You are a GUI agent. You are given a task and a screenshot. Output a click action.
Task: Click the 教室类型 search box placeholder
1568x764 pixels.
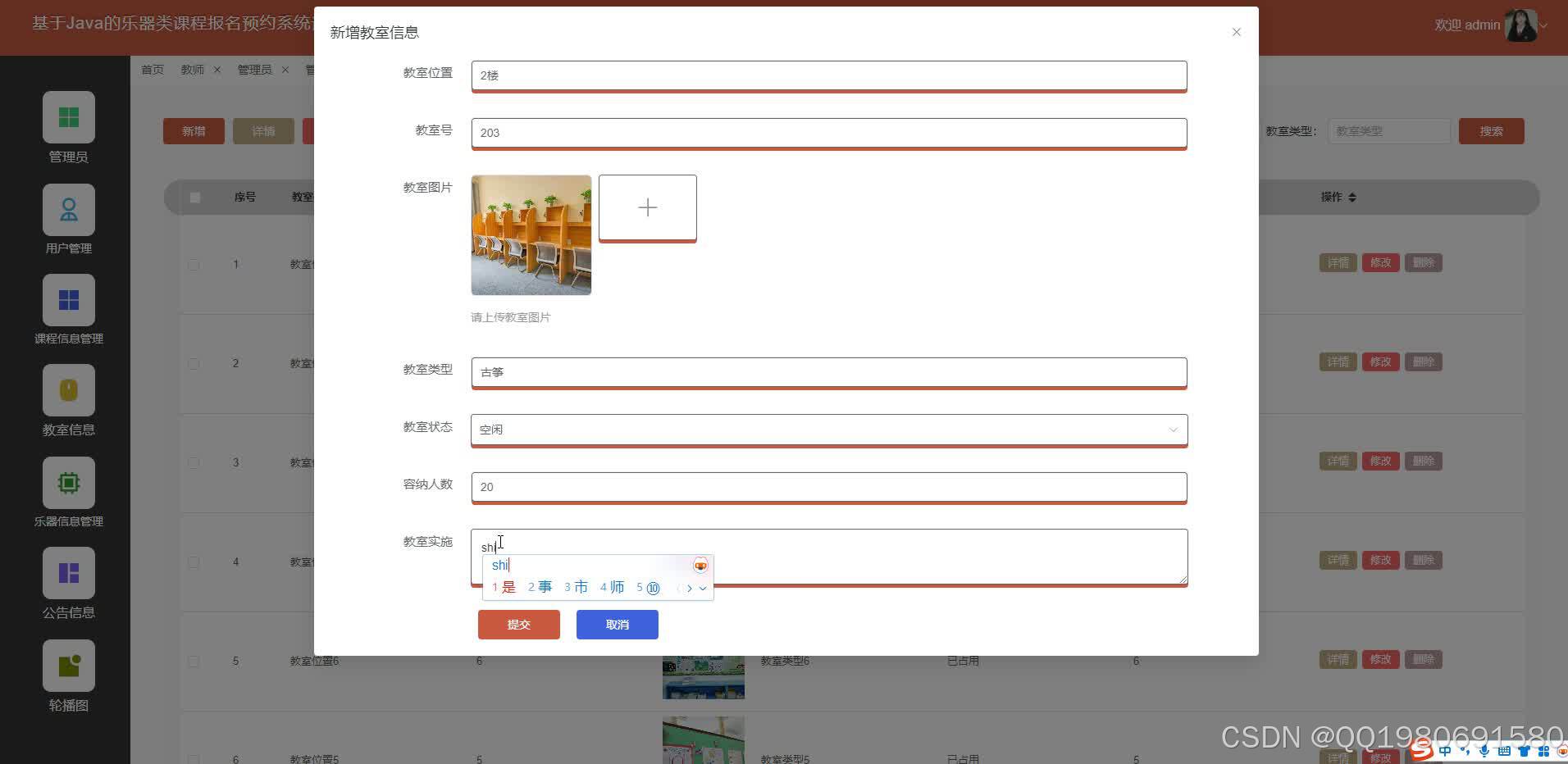point(1389,131)
